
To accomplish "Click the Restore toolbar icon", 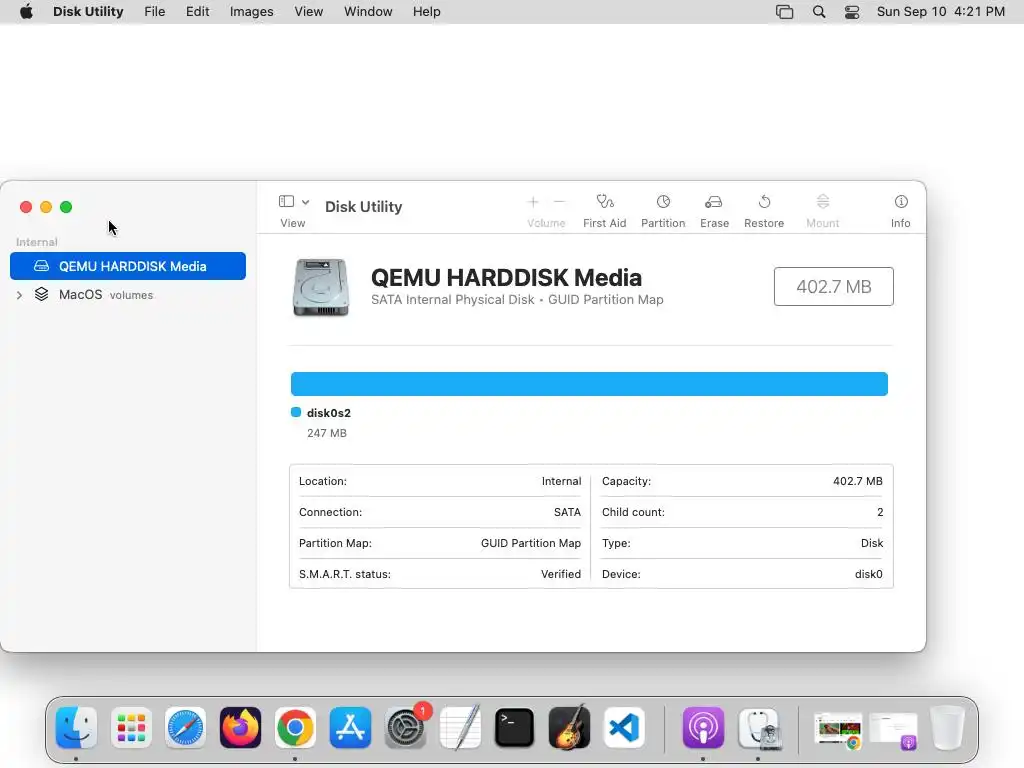I will click(764, 202).
